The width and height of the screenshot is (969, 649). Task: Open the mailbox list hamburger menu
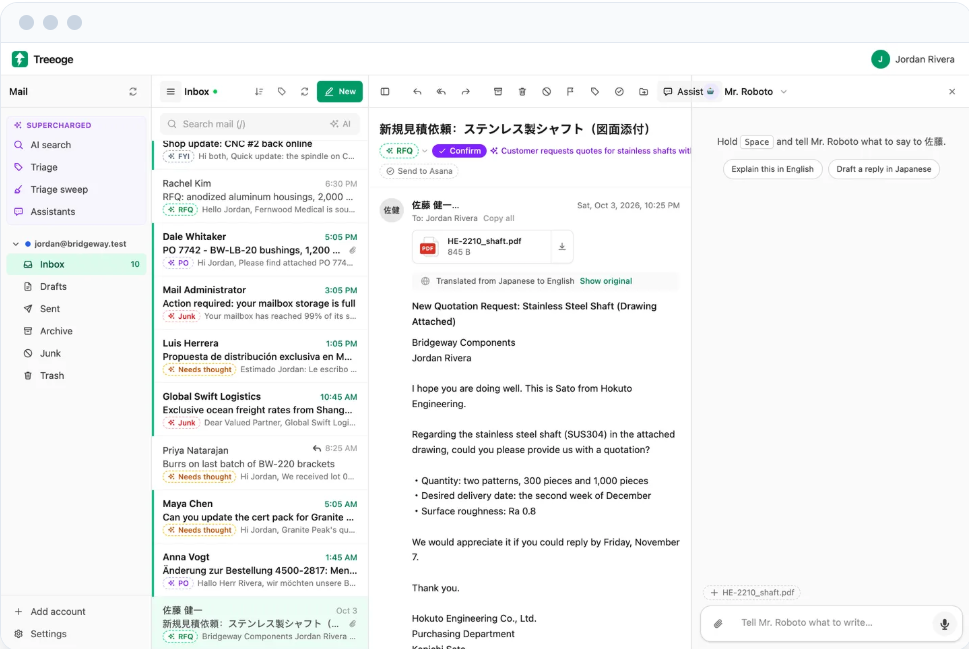coord(171,91)
